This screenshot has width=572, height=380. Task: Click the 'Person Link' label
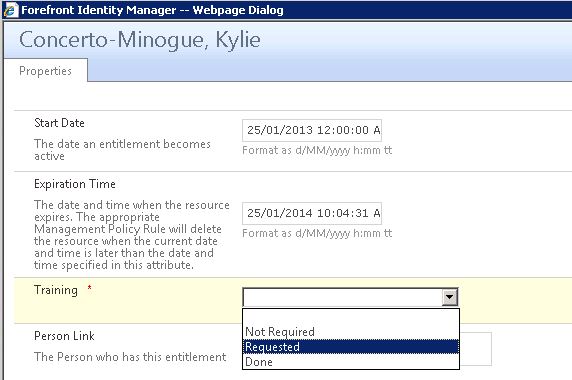coord(64,336)
